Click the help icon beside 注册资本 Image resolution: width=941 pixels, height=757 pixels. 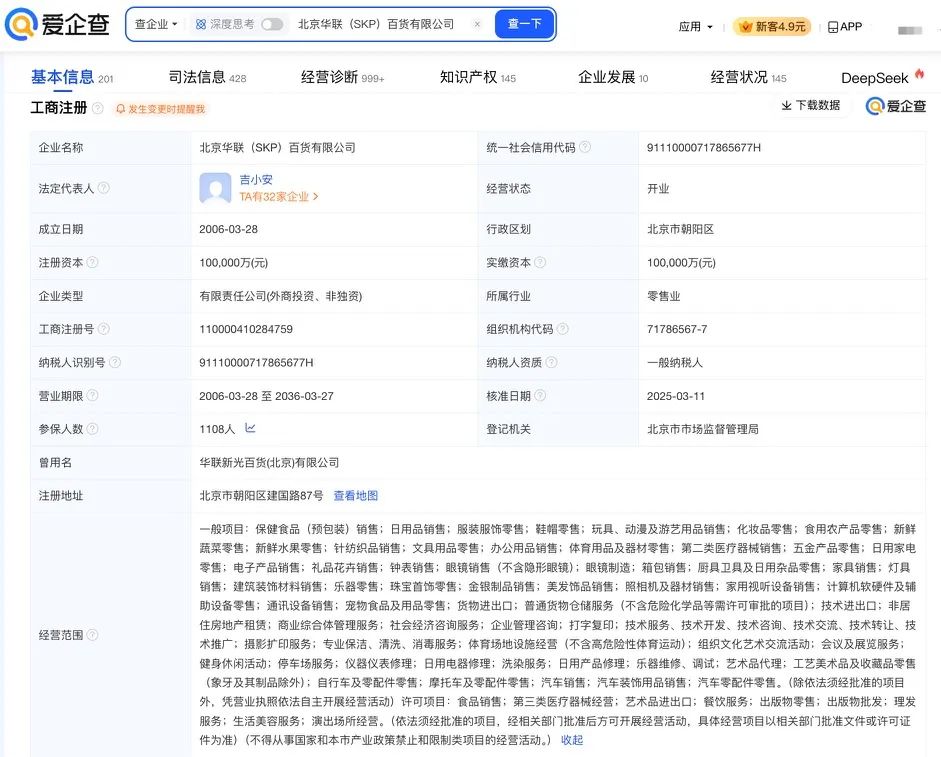tap(93, 262)
